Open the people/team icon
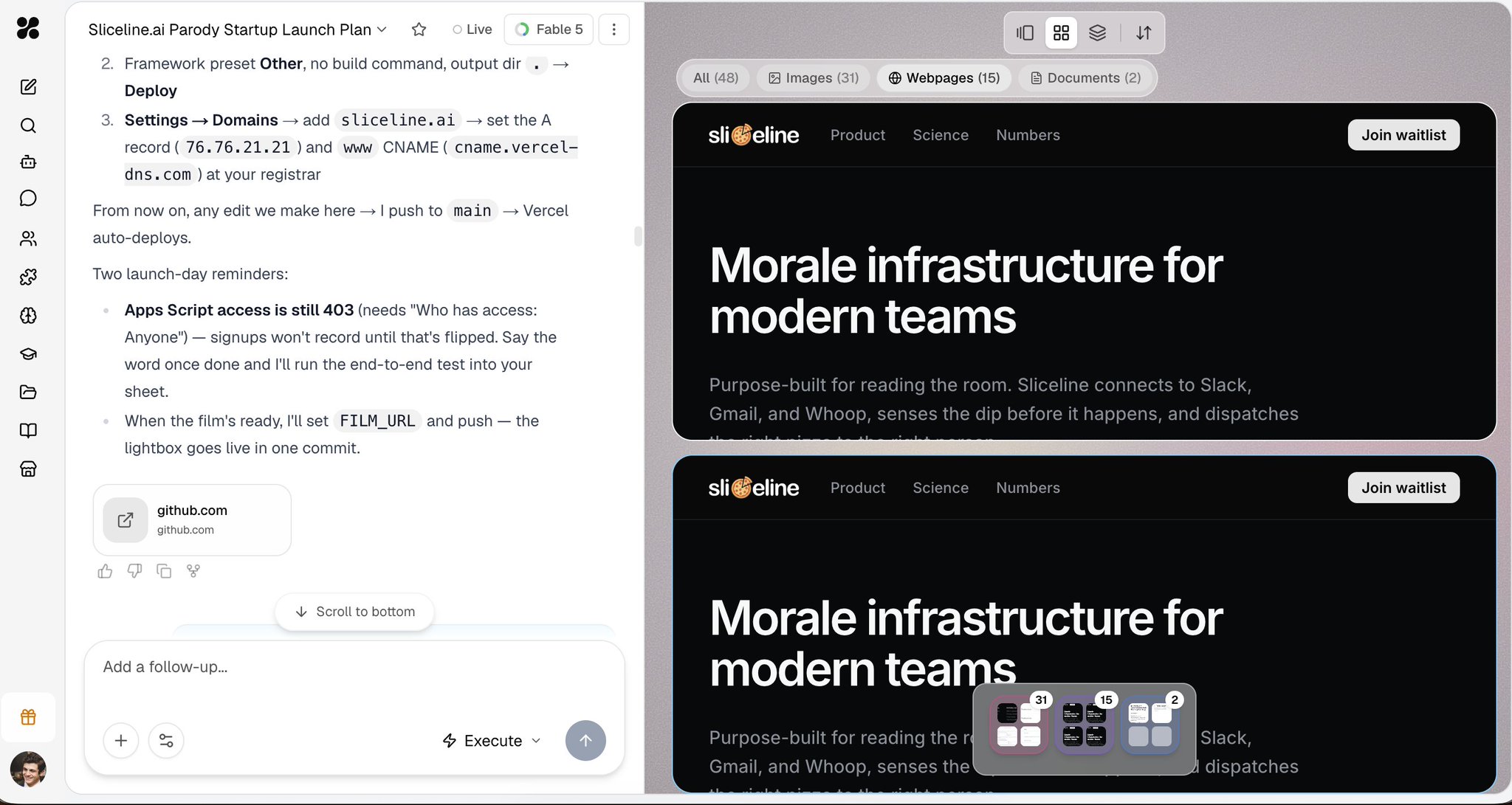This screenshot has width=1512, height=805. click(x=28, y=238)
